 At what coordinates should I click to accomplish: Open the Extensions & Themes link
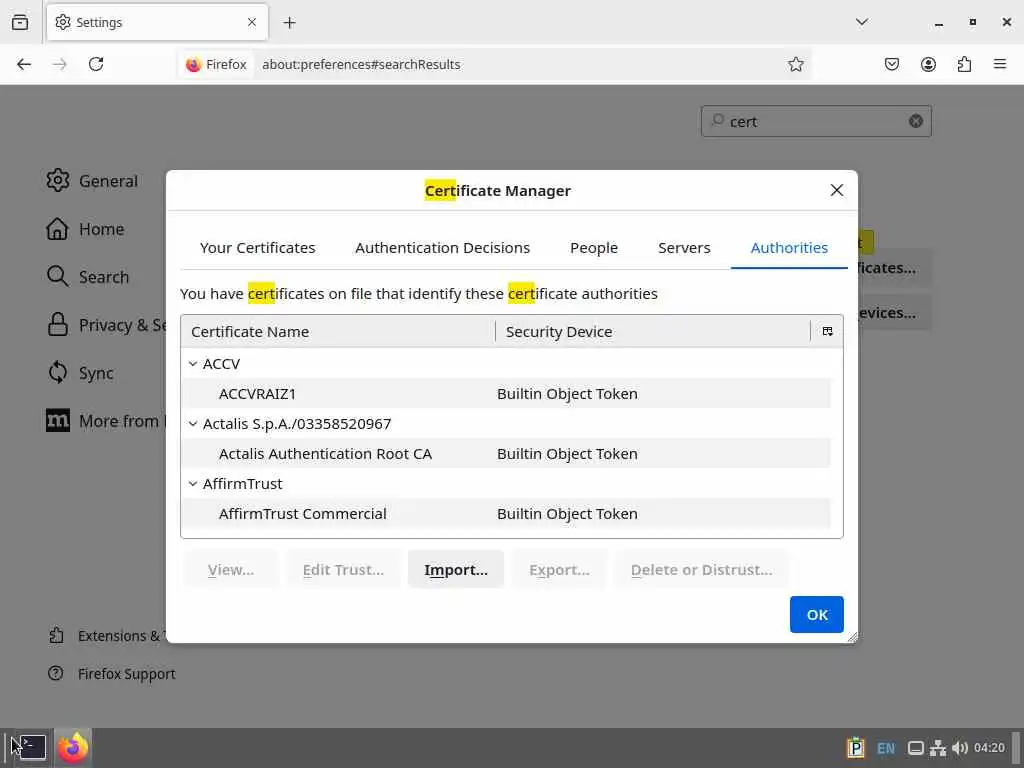(107, 635)
